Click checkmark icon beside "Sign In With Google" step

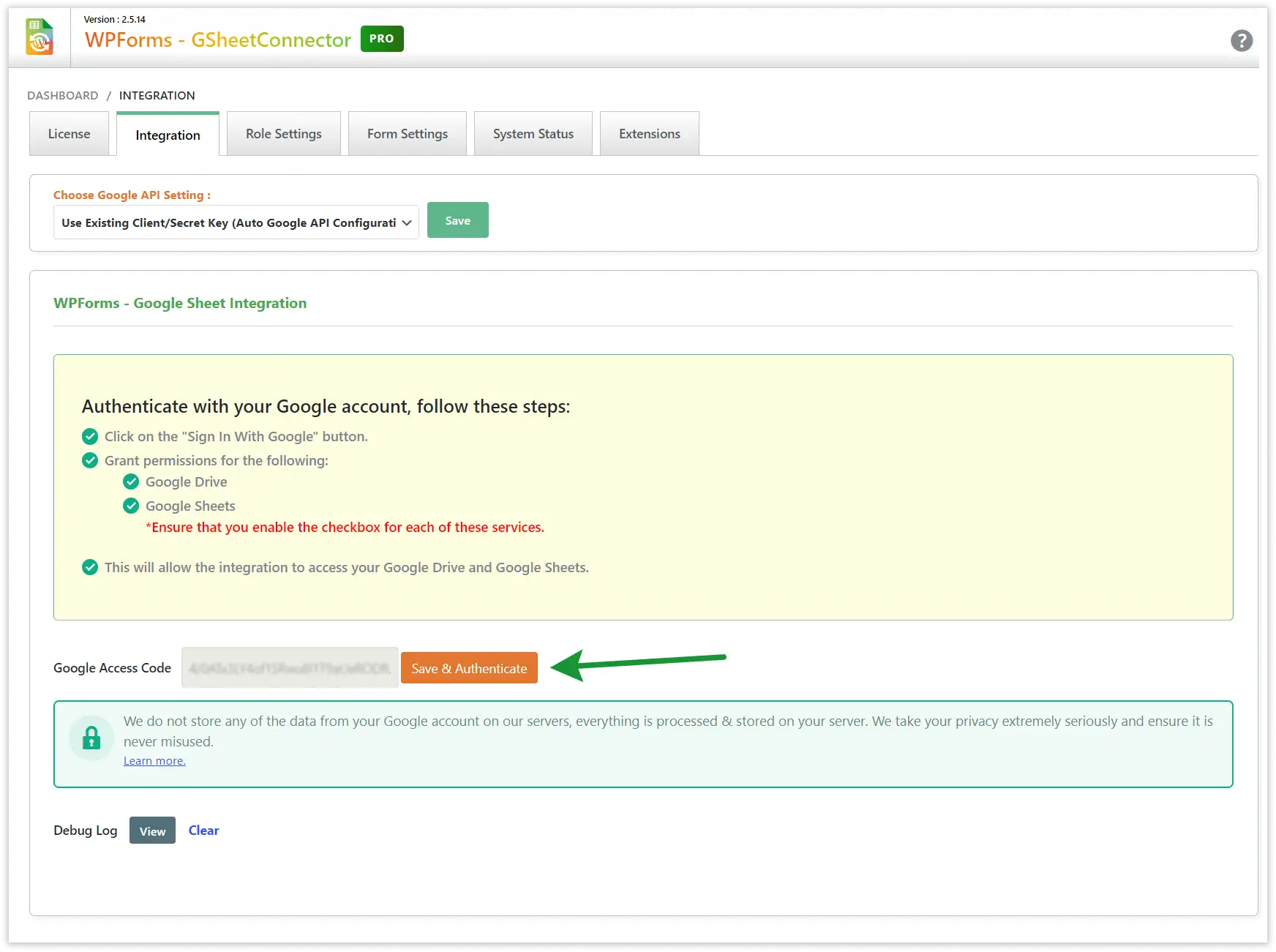click(90, 437)
